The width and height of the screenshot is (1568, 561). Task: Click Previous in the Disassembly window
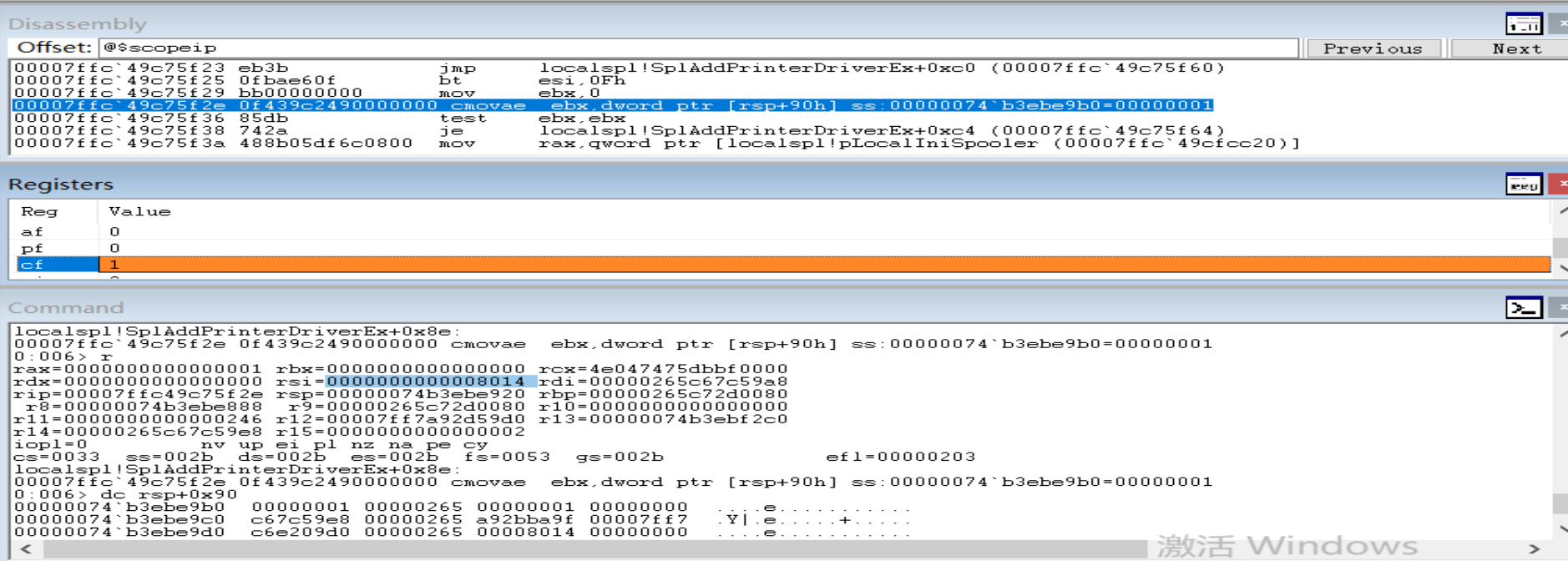(x=1373, y=48)
